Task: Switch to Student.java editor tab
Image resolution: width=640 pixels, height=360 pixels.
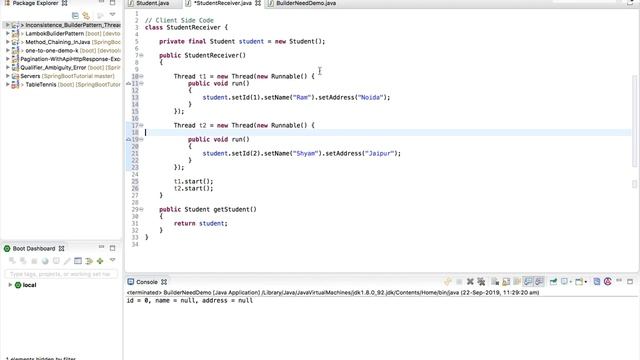Action: tap(152, 3)
